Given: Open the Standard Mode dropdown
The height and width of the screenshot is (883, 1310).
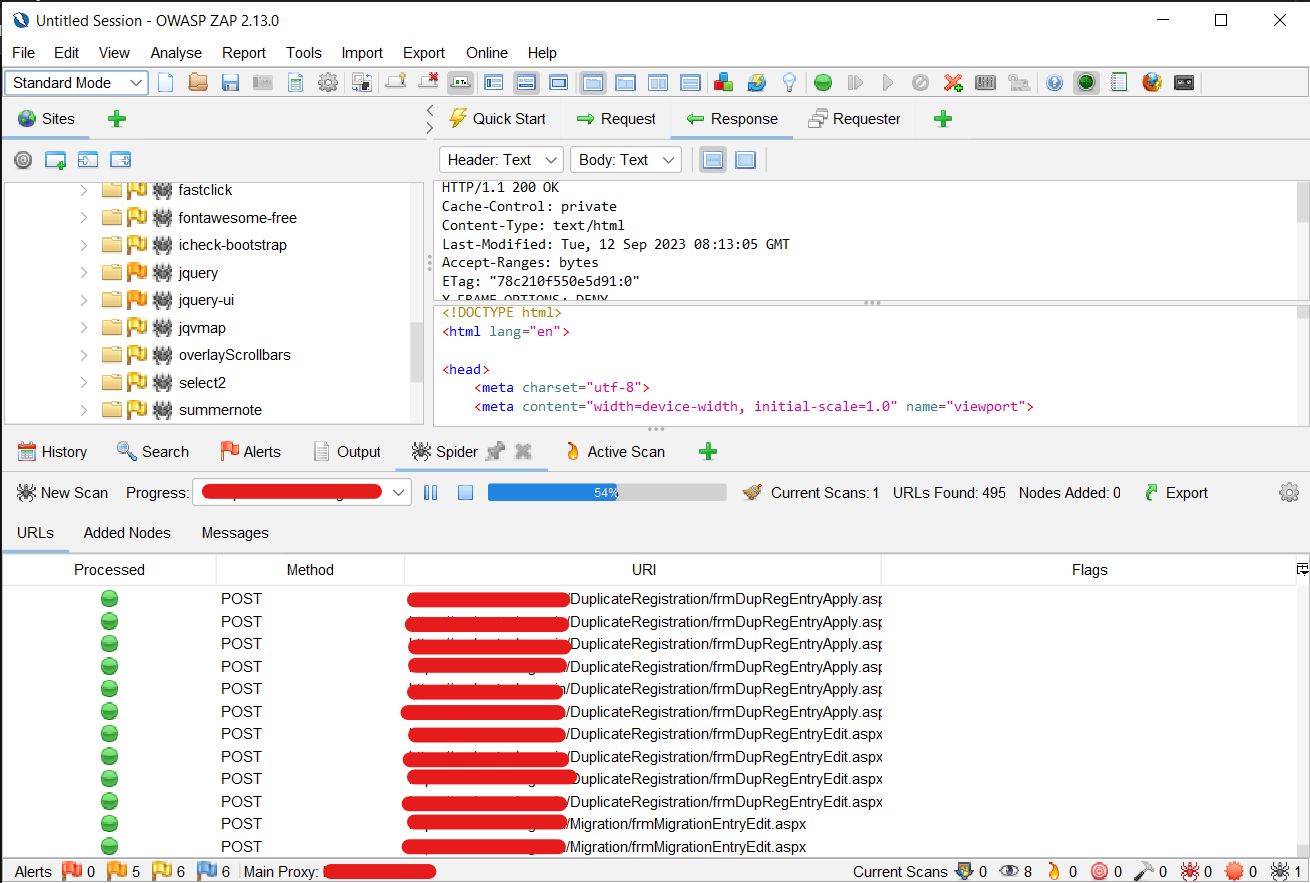Looking at the screenshot, I should 77,83.
